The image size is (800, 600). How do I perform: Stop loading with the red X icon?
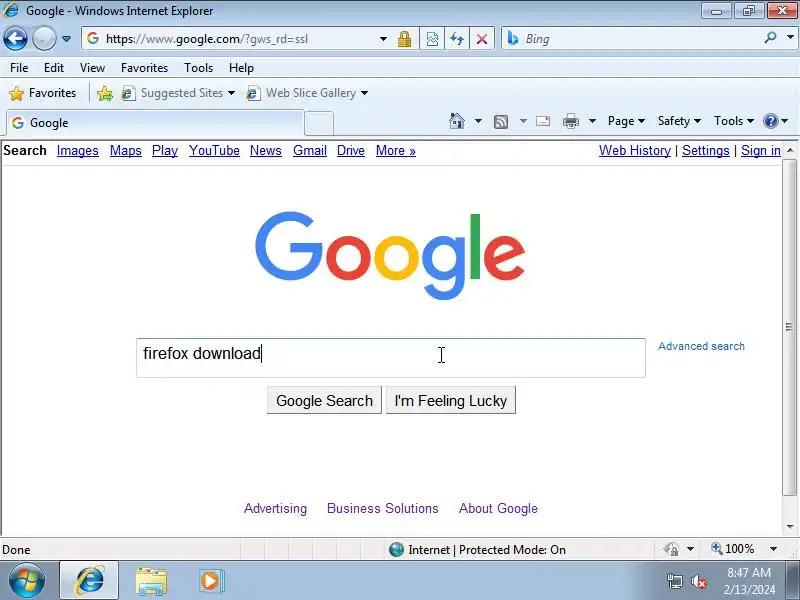tap(482, 39)
